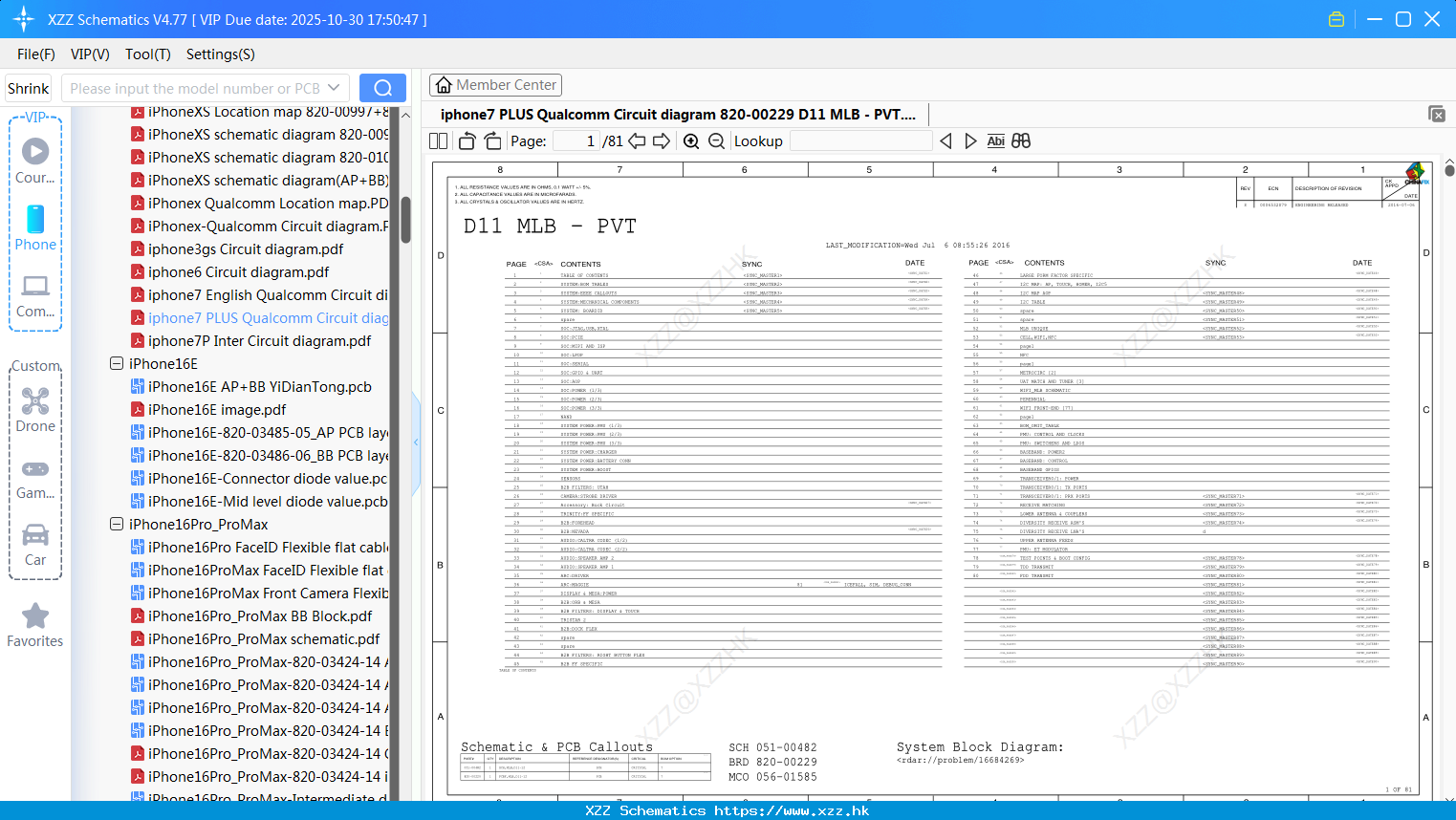The height and width of the screenshot is (820, 1456).
Task: Rotate the page clockwise
Action: click(x=492, y=141)
